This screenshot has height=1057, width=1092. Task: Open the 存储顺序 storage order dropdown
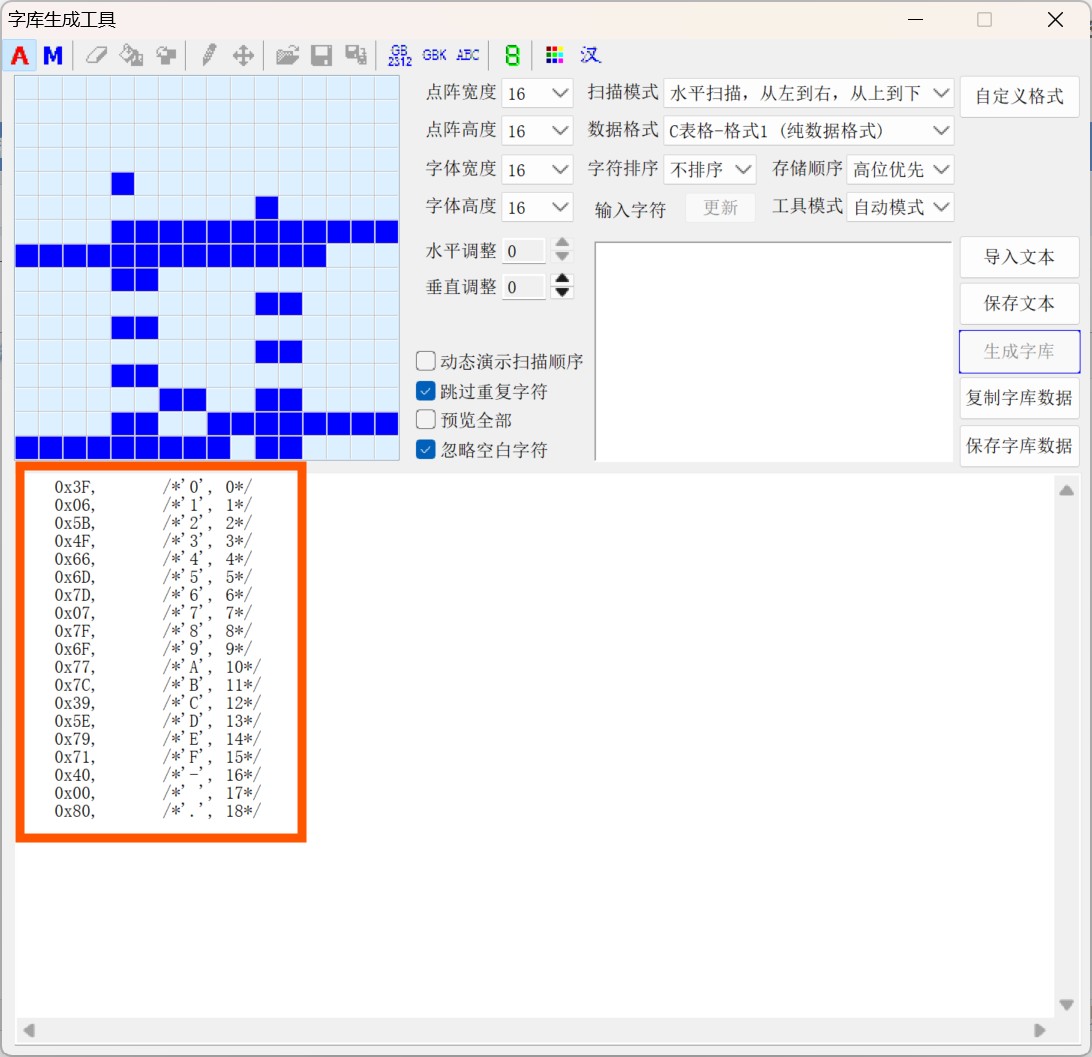900,169
